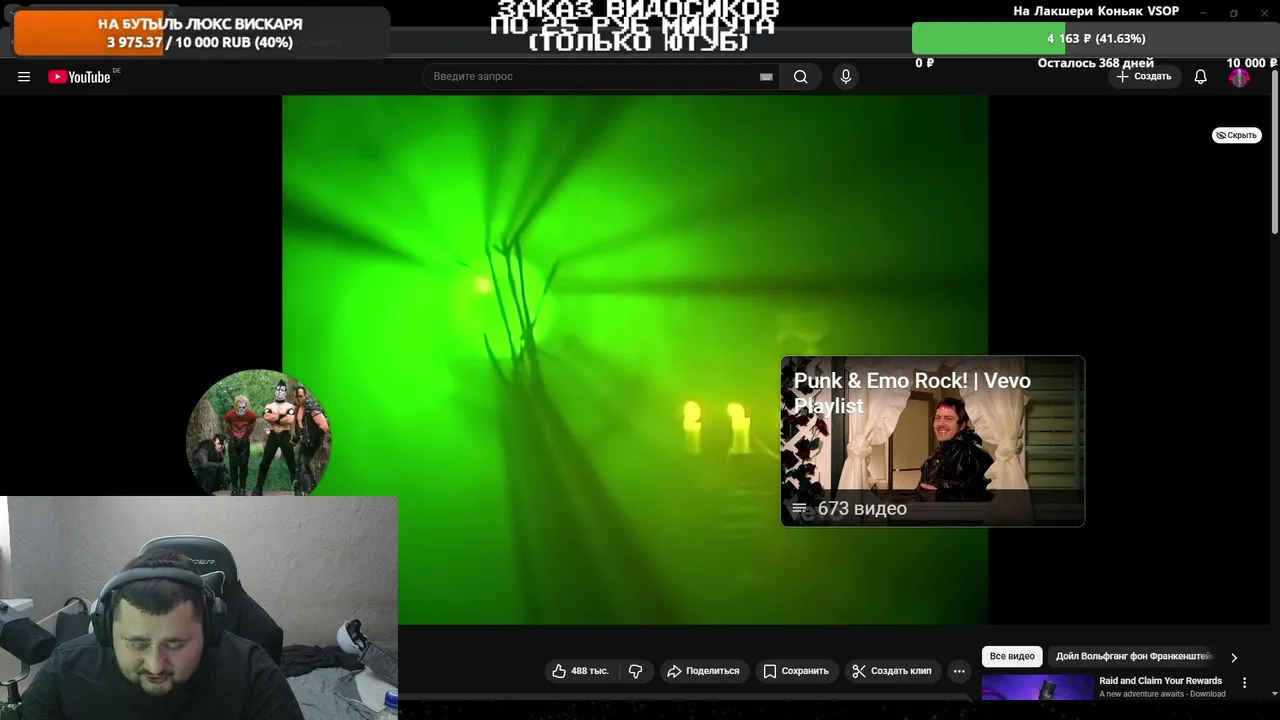
Task: Start voice search with the microphone
Action: pyautogui.click(x=845, y=77)
